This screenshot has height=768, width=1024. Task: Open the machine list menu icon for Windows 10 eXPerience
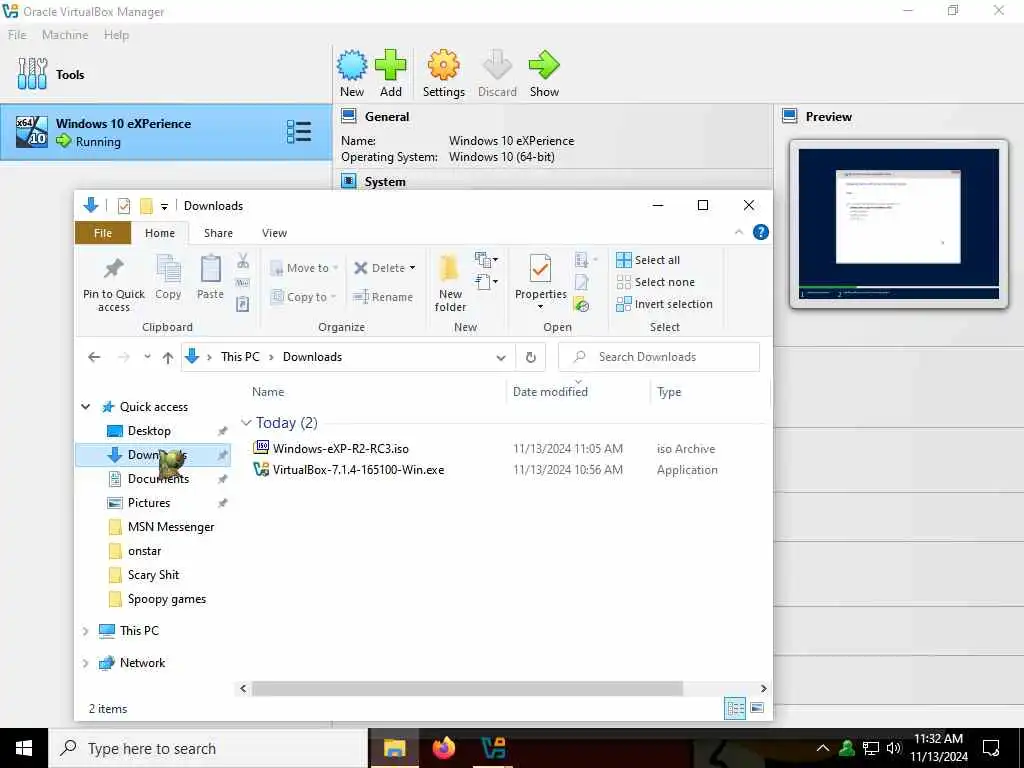[x=299, y=132]
